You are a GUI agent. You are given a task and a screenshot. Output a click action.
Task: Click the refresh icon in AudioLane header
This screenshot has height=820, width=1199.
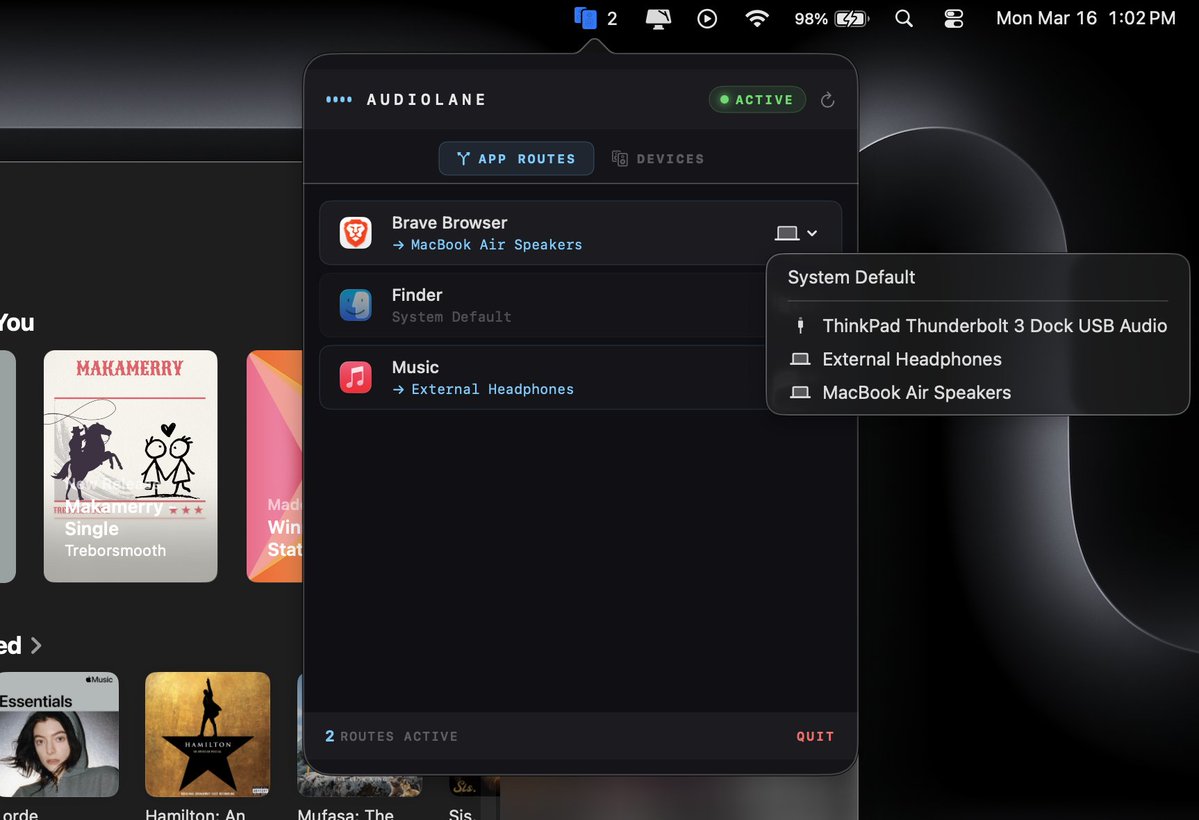827,100
